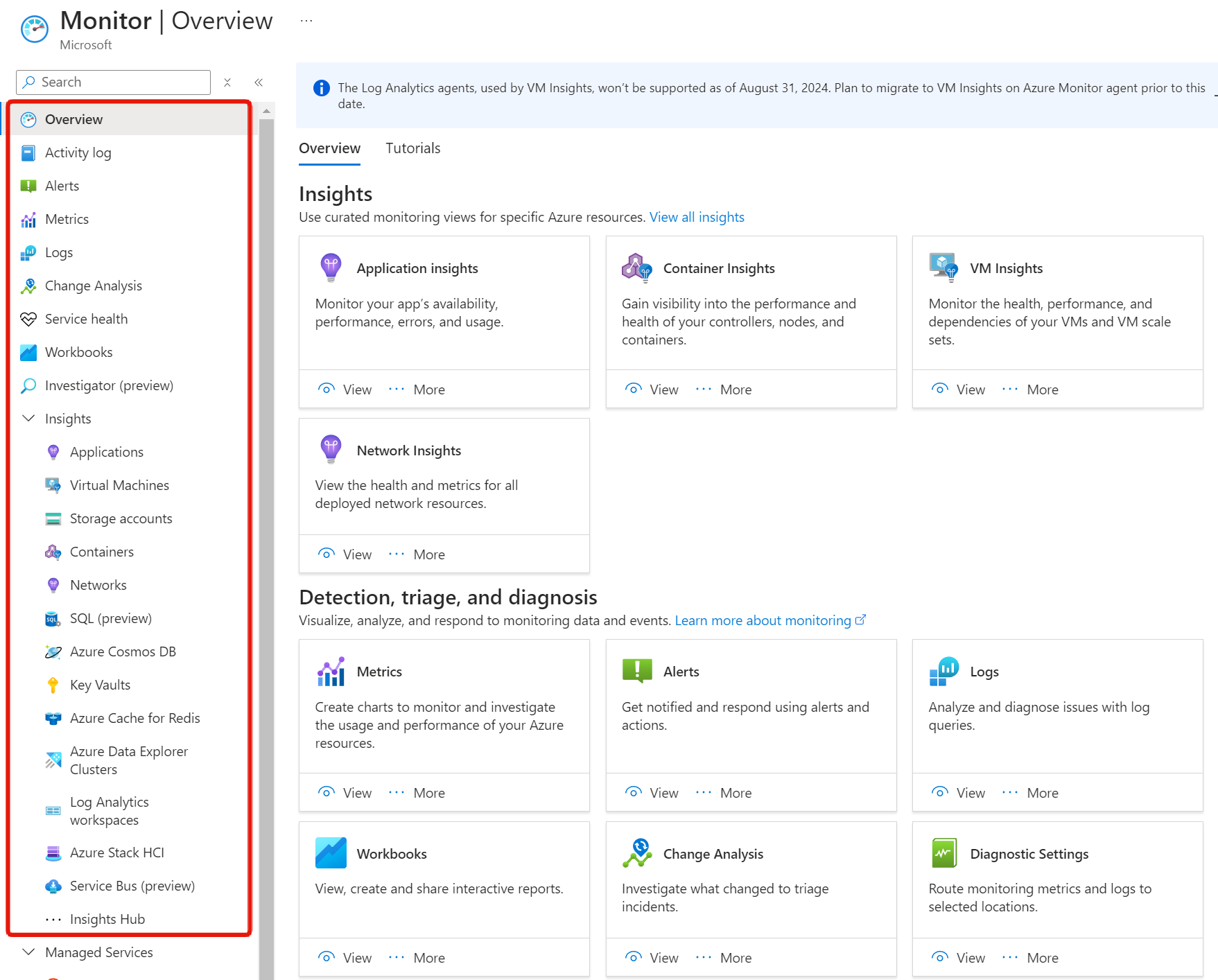Click the Service health heart icon
1218x980 pixels.
coord(28,319)
